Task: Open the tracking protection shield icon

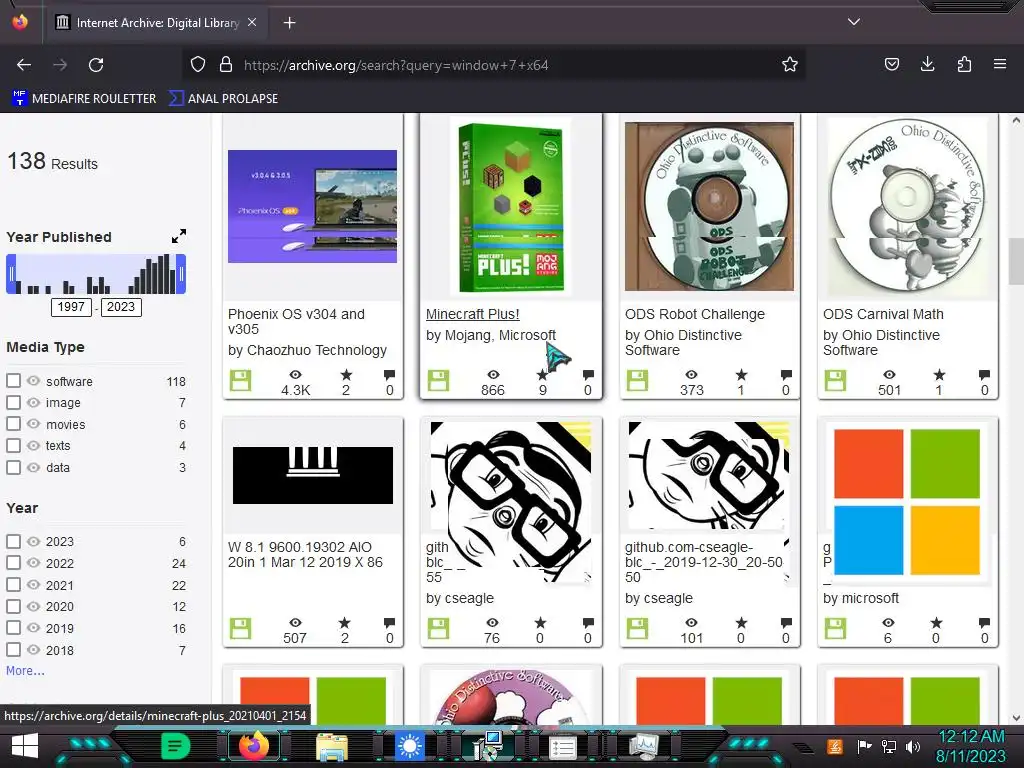Action: click(x=198, y=64)
